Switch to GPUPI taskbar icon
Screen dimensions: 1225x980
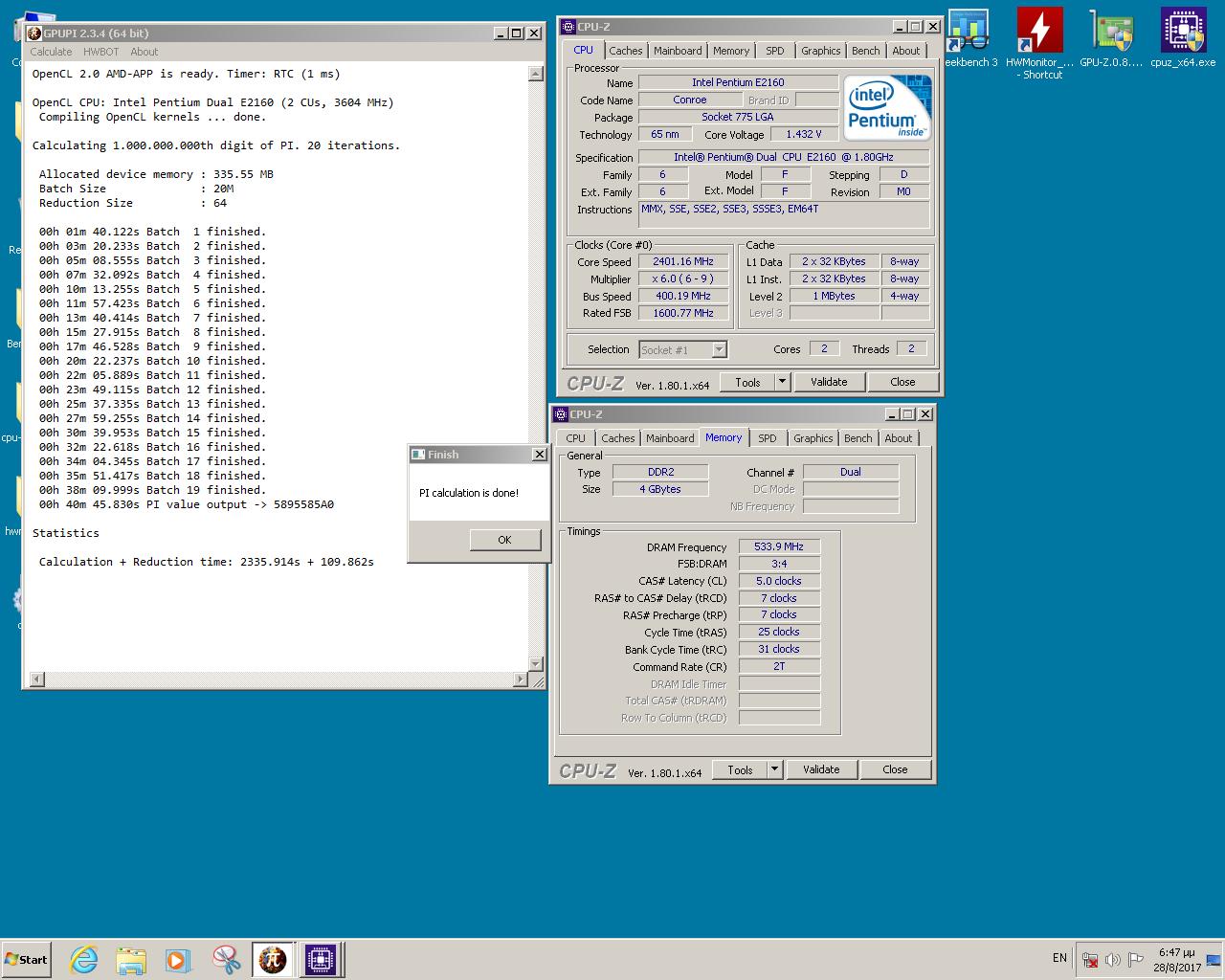tap(273, 959)
